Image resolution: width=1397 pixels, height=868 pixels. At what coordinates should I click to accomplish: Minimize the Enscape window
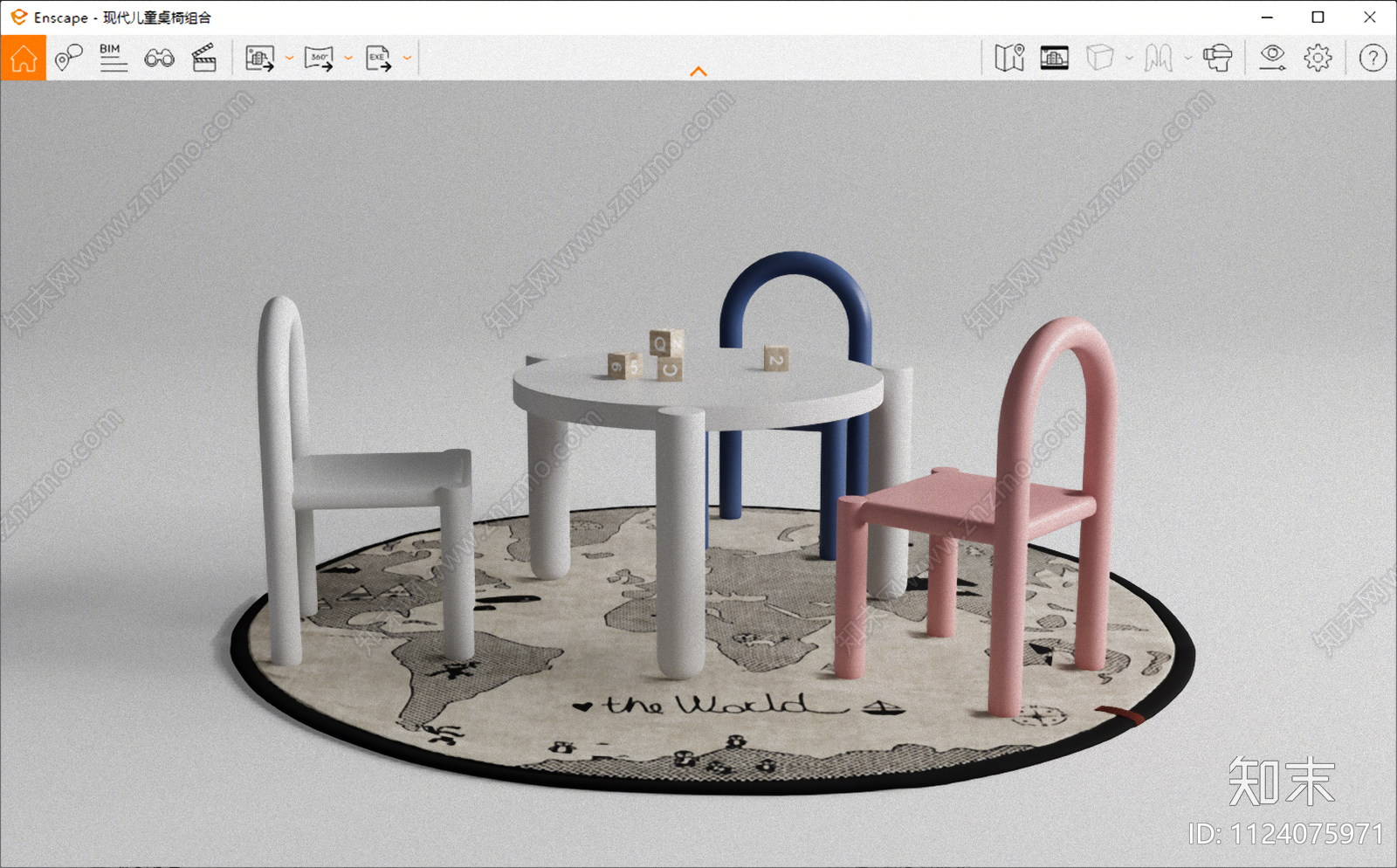pos(1267,17)
